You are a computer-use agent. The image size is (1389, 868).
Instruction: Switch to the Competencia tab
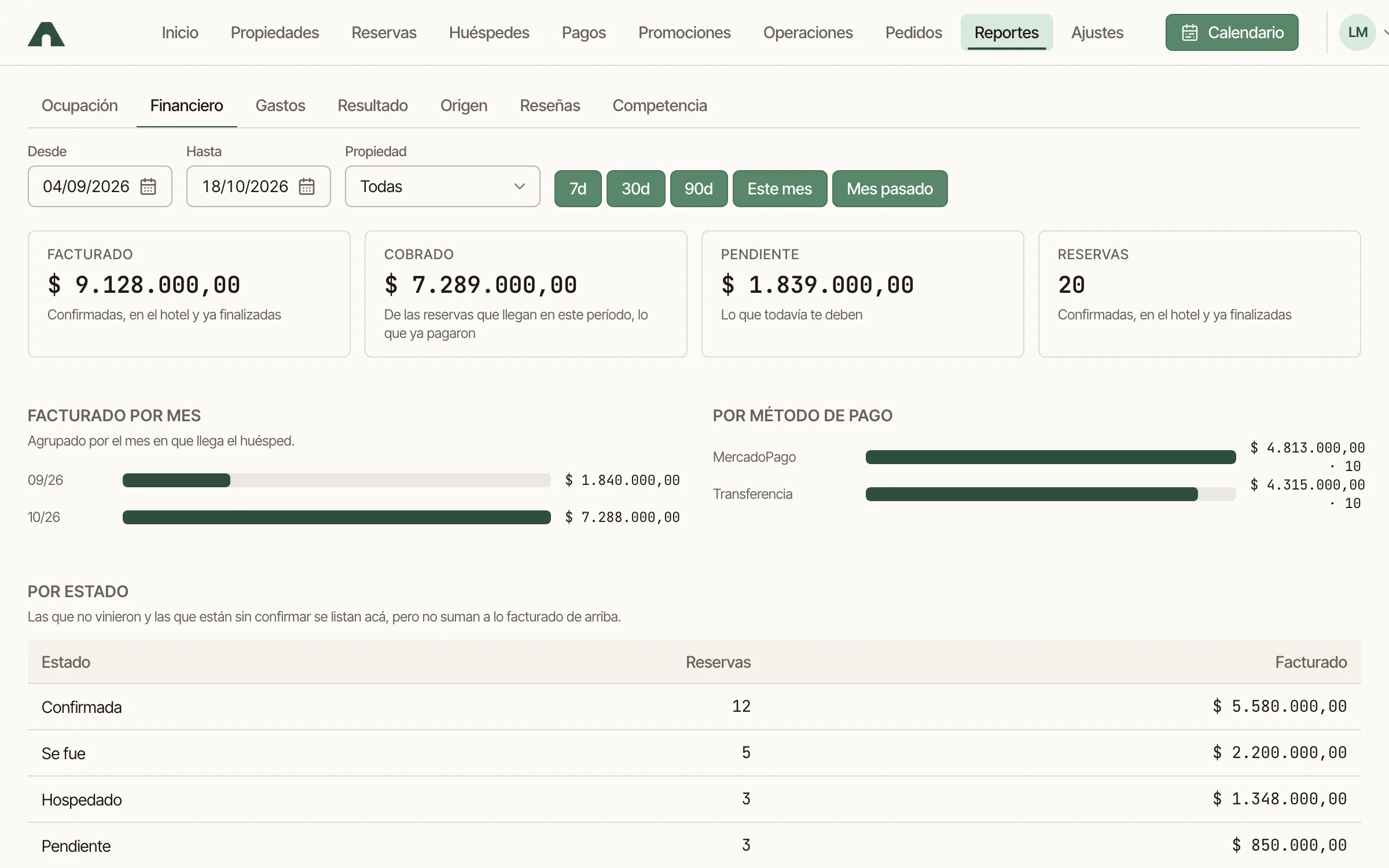pos(660,105)
